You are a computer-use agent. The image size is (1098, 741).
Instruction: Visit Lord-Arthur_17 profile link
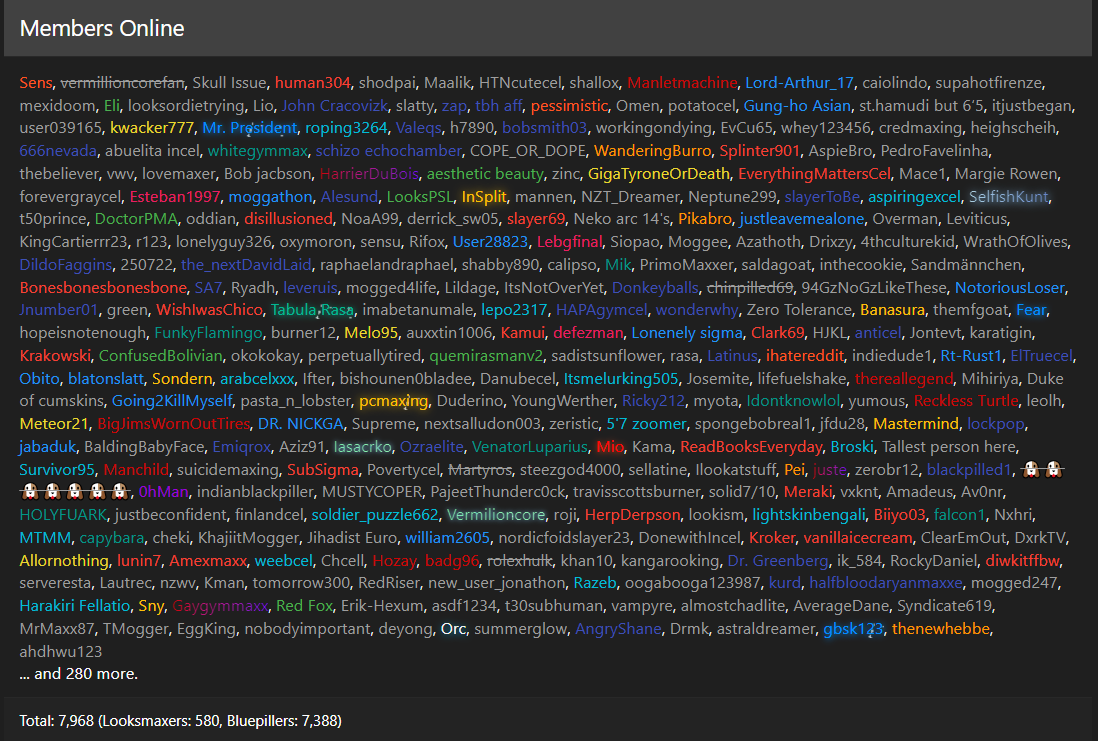799,83
